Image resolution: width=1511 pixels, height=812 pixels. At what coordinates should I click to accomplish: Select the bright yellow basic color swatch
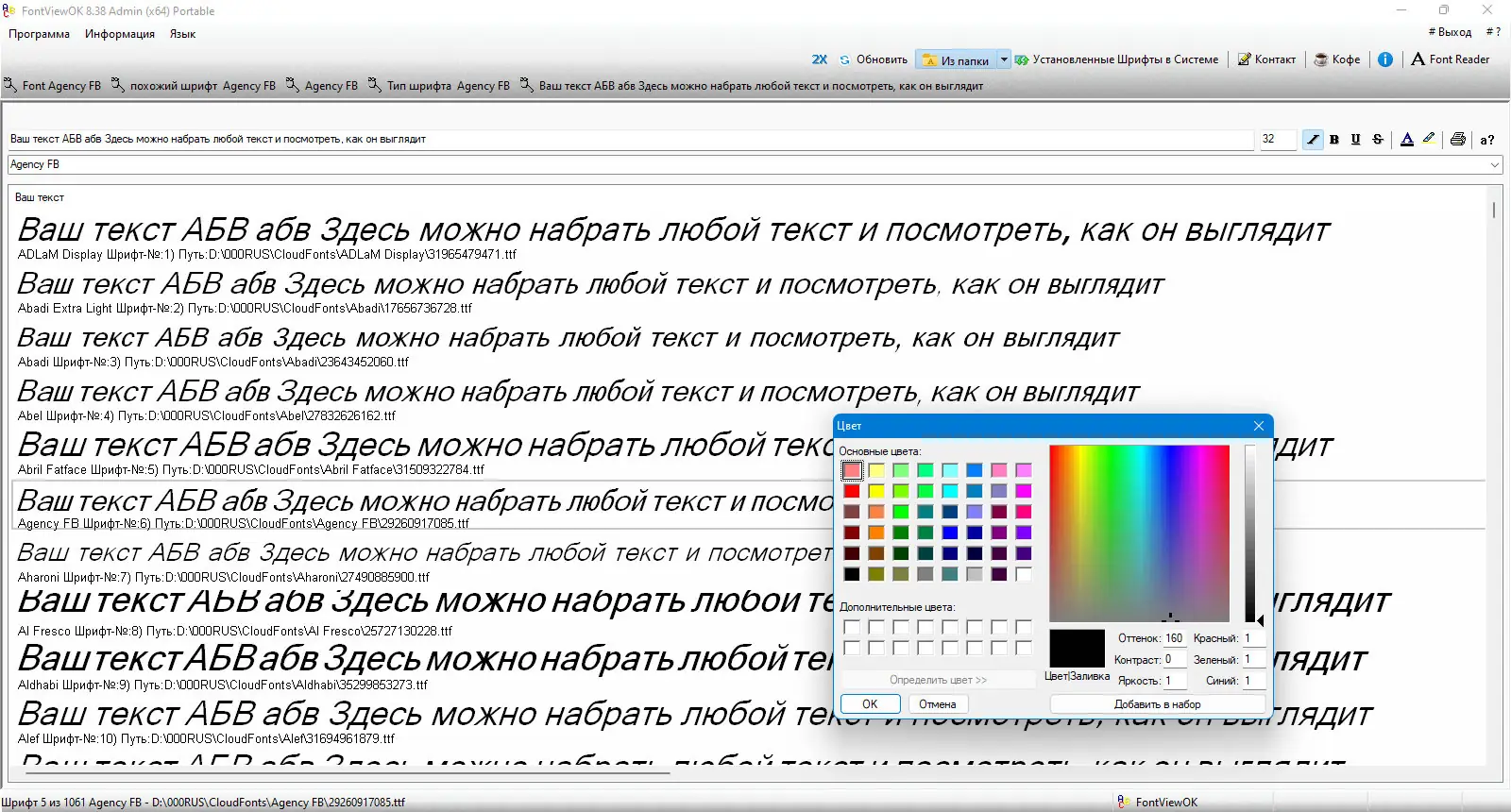pyautogui.click(x=876, y=491)
